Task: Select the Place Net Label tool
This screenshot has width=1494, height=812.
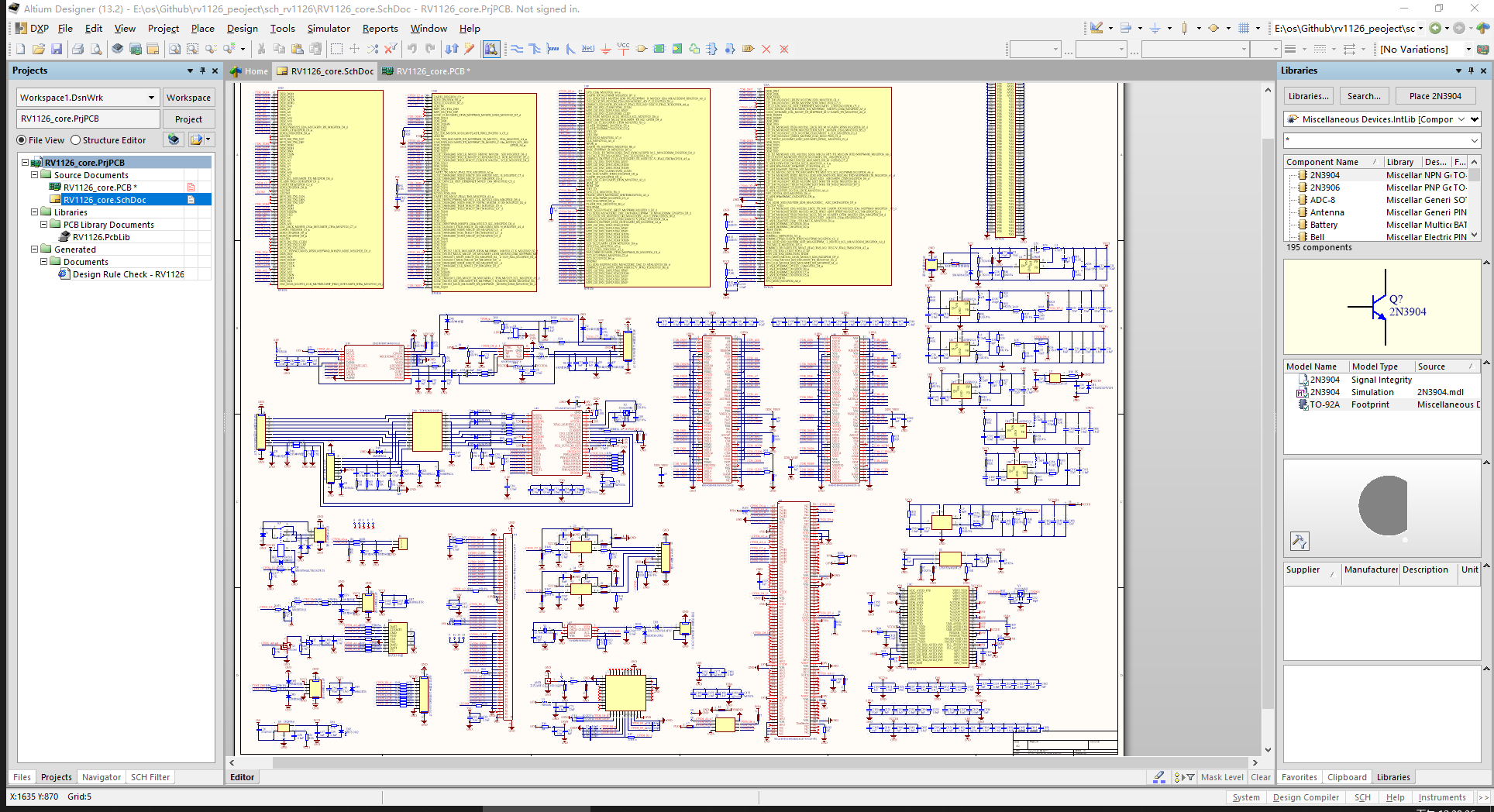Action: (x=588, y=49)
